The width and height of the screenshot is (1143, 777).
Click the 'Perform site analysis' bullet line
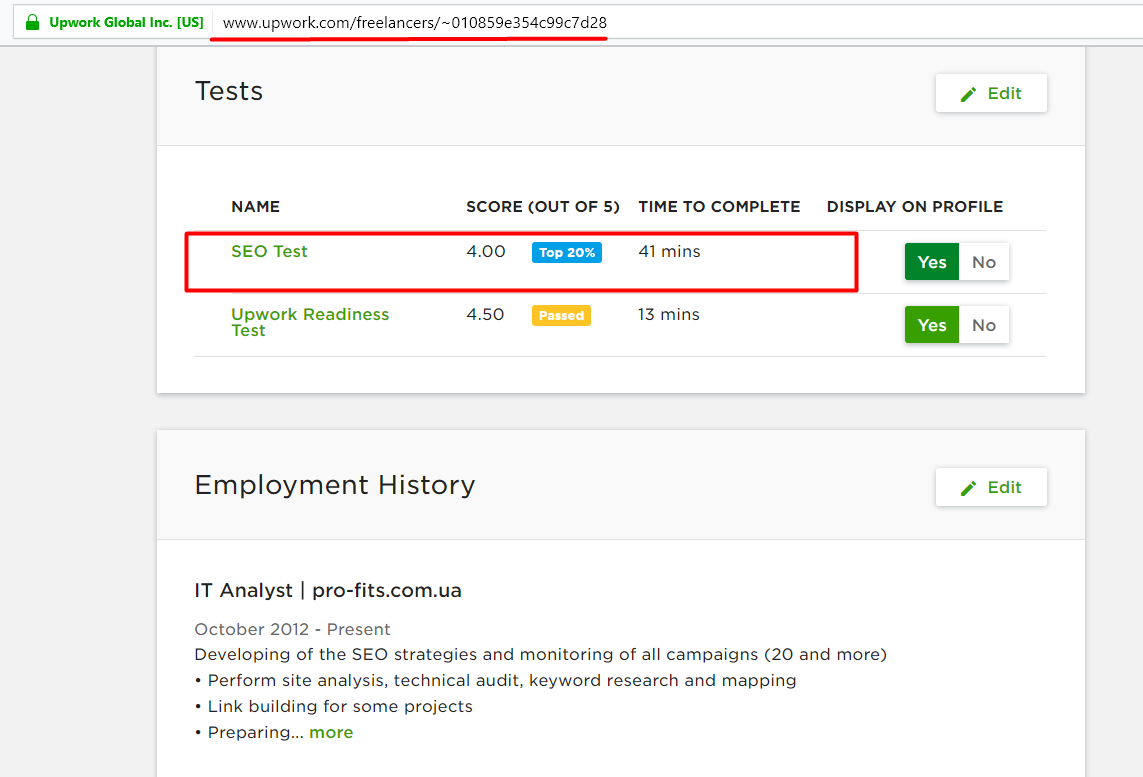click(496, 681)
